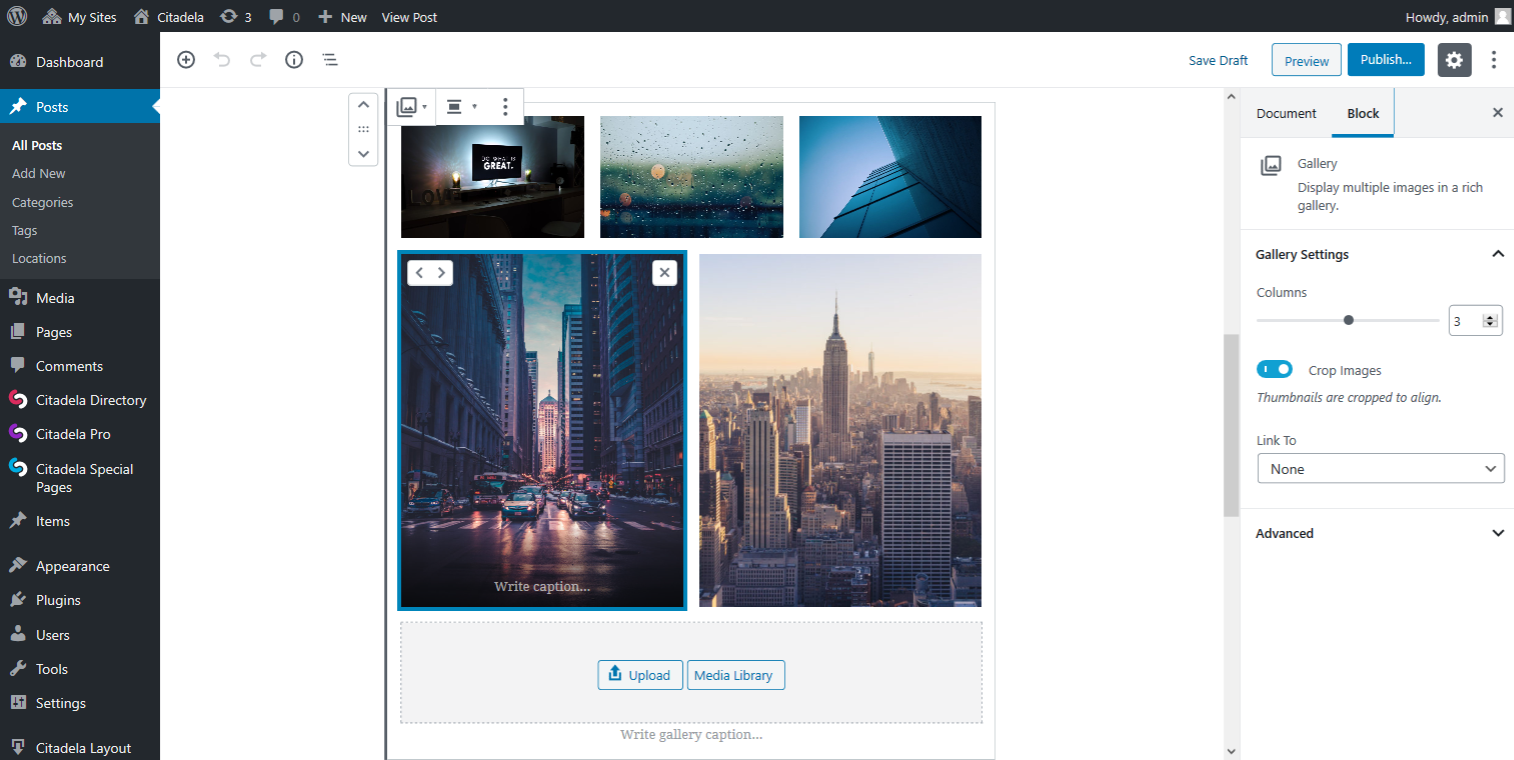Open the Content structure info icon

pyautogui.click(x=294, y=60)
